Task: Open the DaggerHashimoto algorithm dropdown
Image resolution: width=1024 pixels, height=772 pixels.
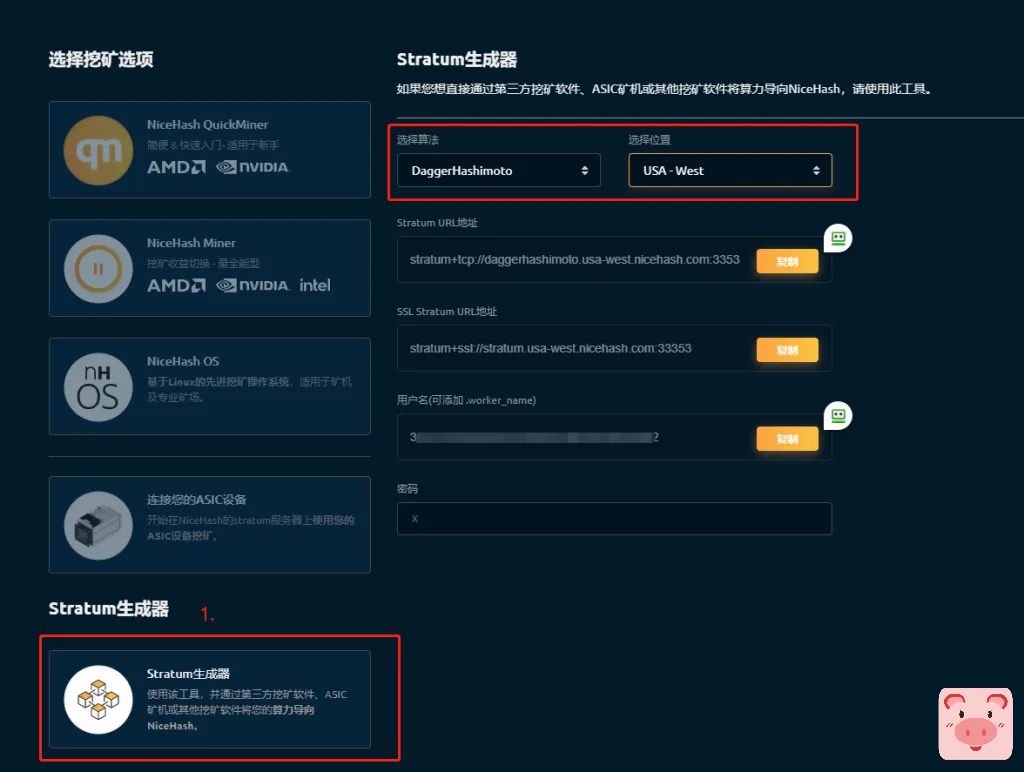Action: tap(498, 170)
